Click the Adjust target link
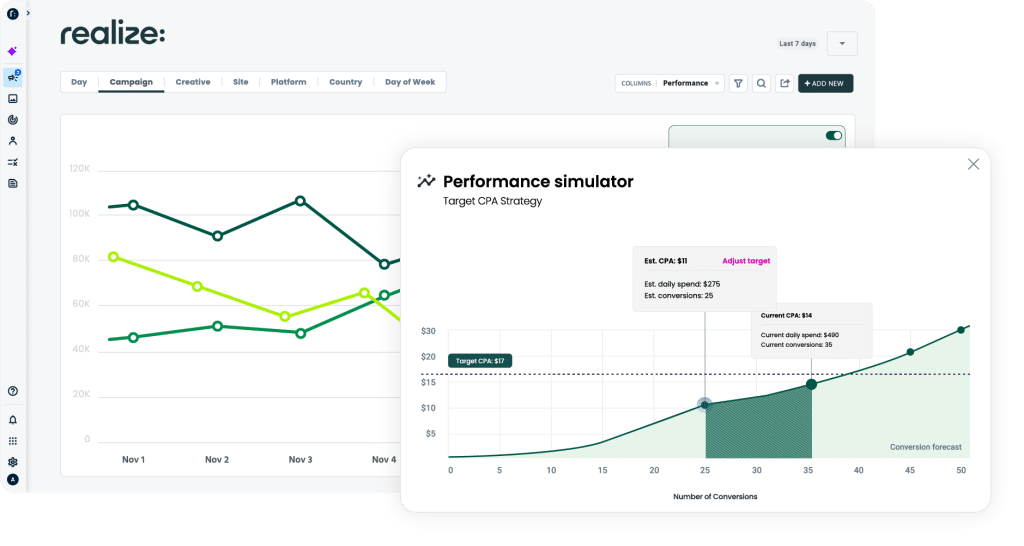This screenshot has height=546, width=1024. click(x=746, y=261)
